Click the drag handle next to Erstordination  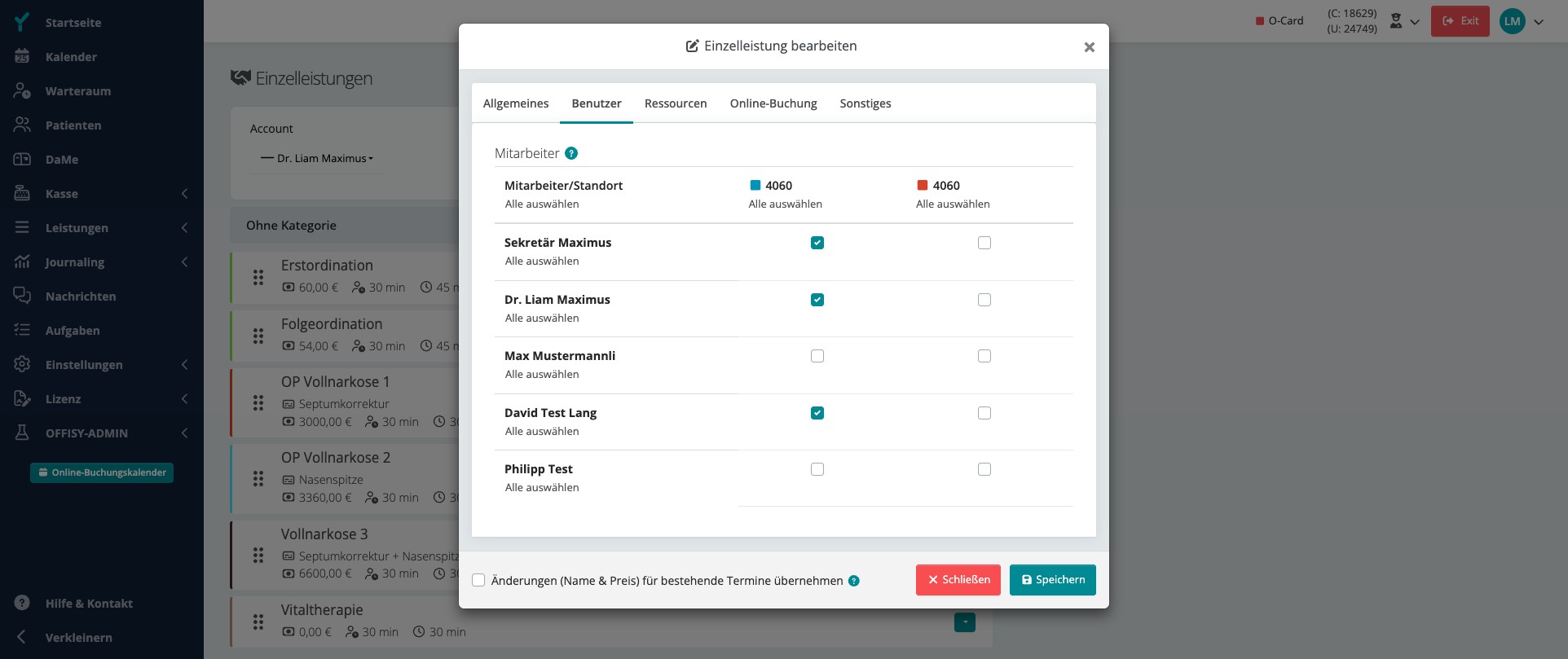(x=258, y=278)
